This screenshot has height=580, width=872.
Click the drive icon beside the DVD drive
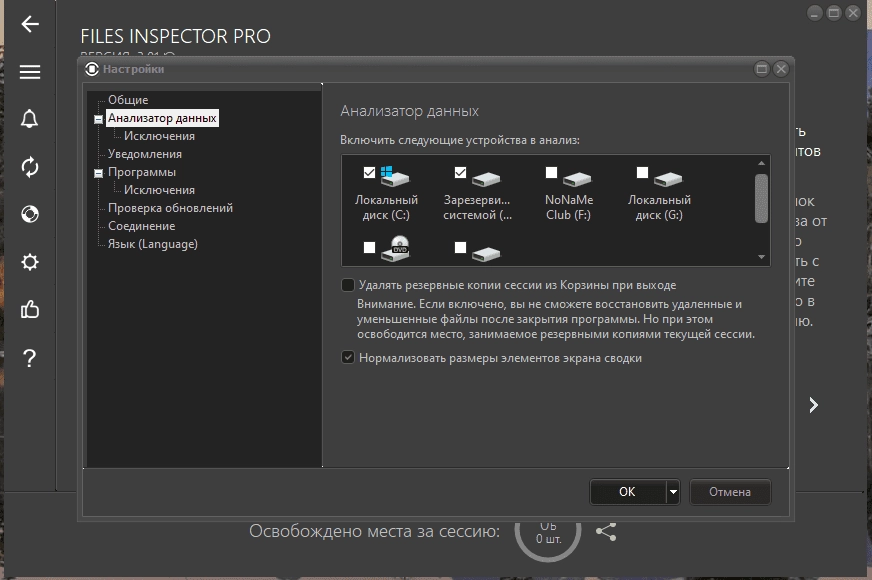[486, 254]
